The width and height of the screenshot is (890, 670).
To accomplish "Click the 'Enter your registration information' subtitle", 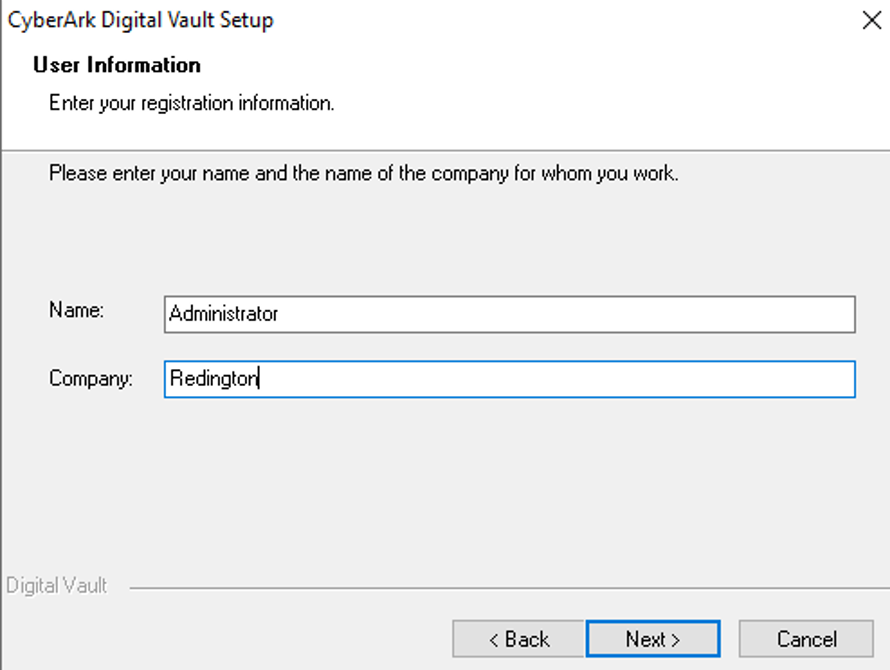I will pyautogui.click(x=192, y=103).
